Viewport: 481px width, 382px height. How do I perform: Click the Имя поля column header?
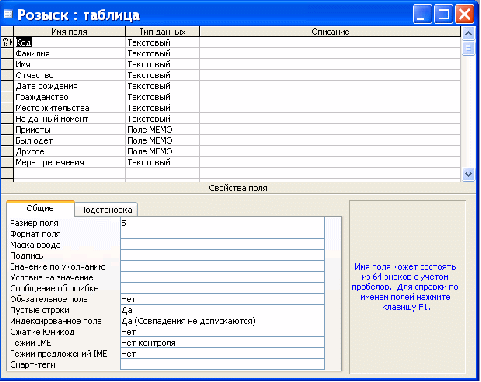69,32
